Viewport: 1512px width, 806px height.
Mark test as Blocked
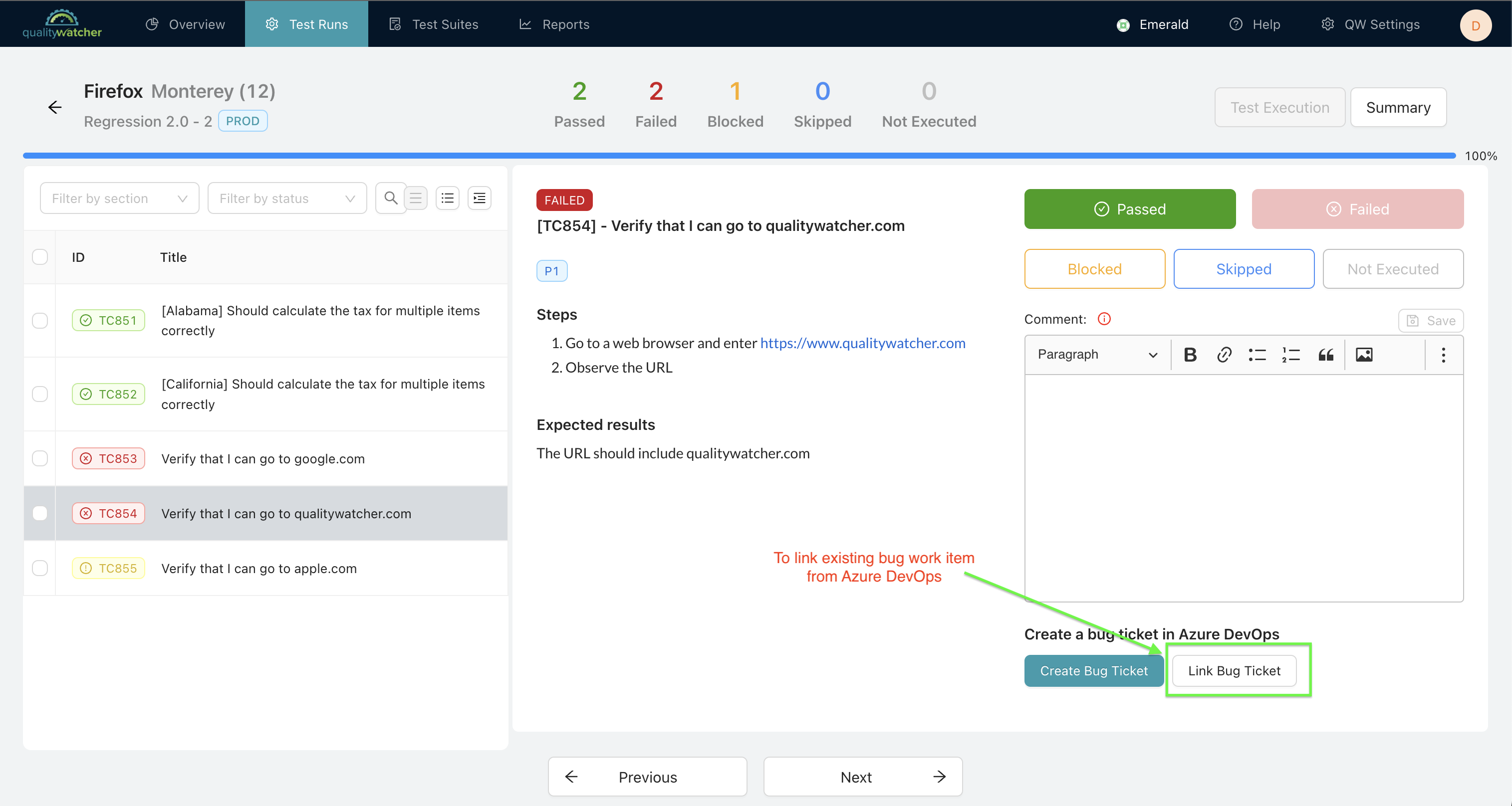pos(1095,269)
